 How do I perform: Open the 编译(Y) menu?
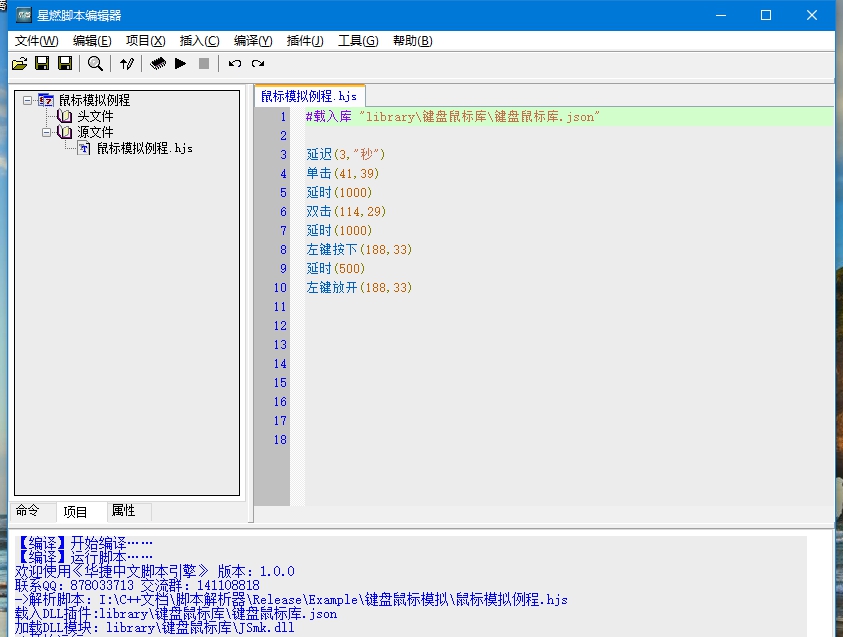(253, 41)
